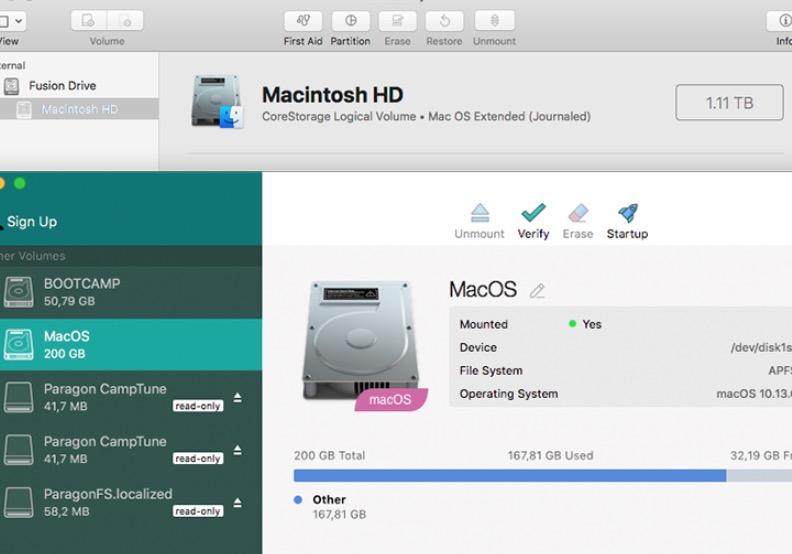Select the BOOTCAMP volume in list
Screen dimensions: 792x554
coord(131,292)
